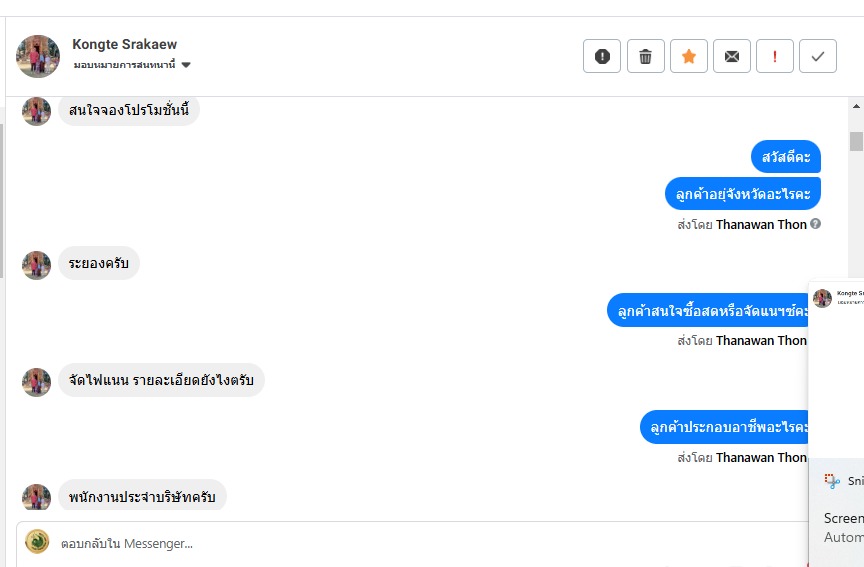Click customer avatar next to ระยองครับ message
The width and height of the screenshot is (864, 567).
click(x=37, y=265)
